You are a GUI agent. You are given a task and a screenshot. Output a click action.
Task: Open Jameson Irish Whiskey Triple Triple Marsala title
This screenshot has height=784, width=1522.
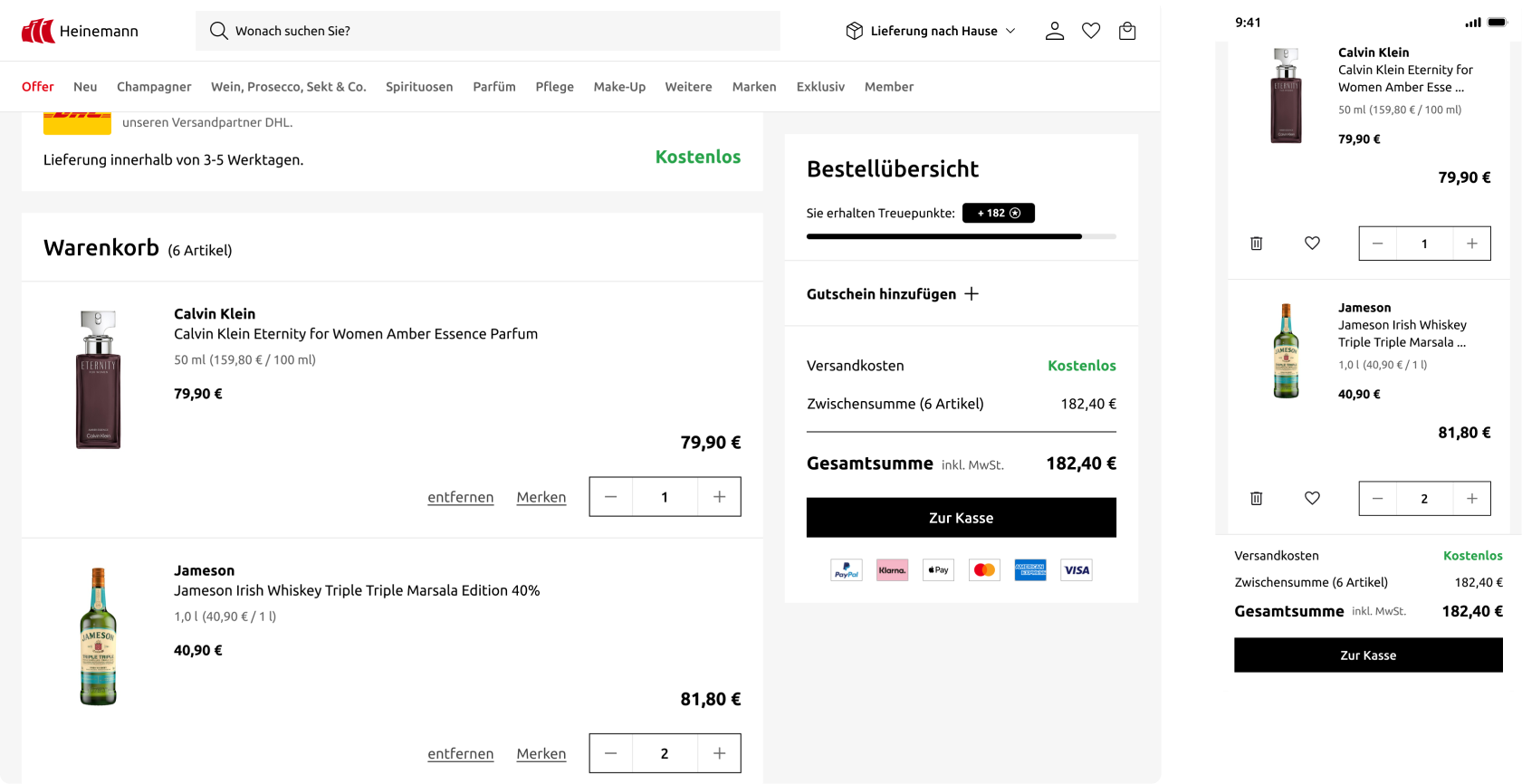tap(357, 590)
